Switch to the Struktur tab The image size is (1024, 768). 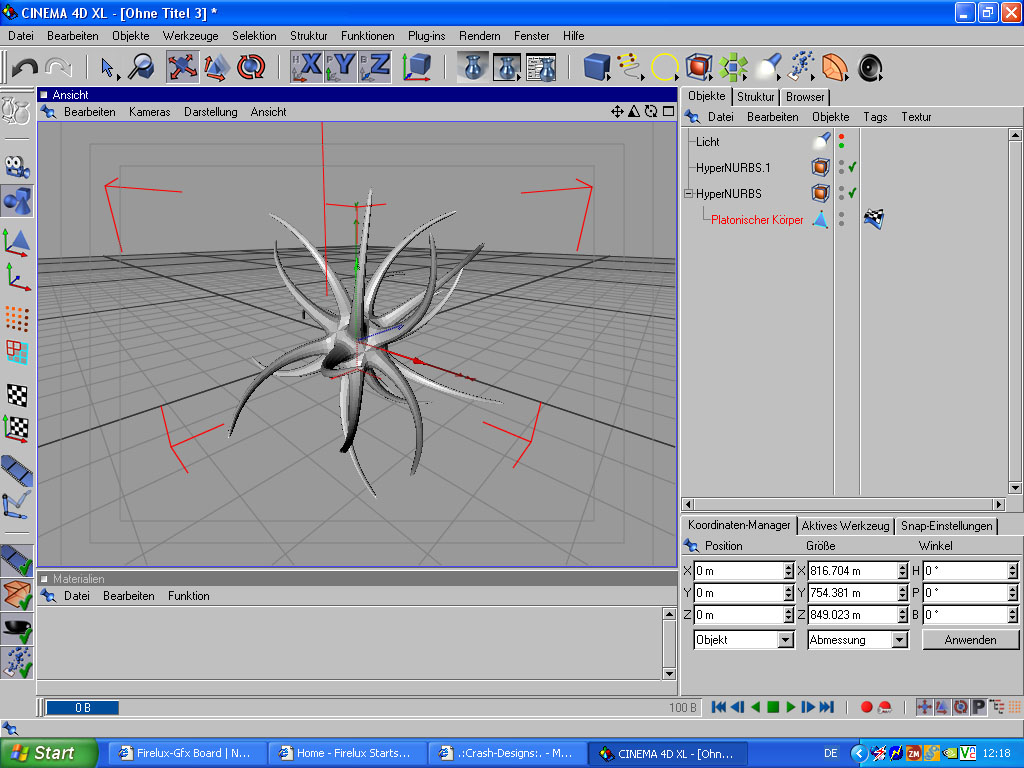point(756,97)
